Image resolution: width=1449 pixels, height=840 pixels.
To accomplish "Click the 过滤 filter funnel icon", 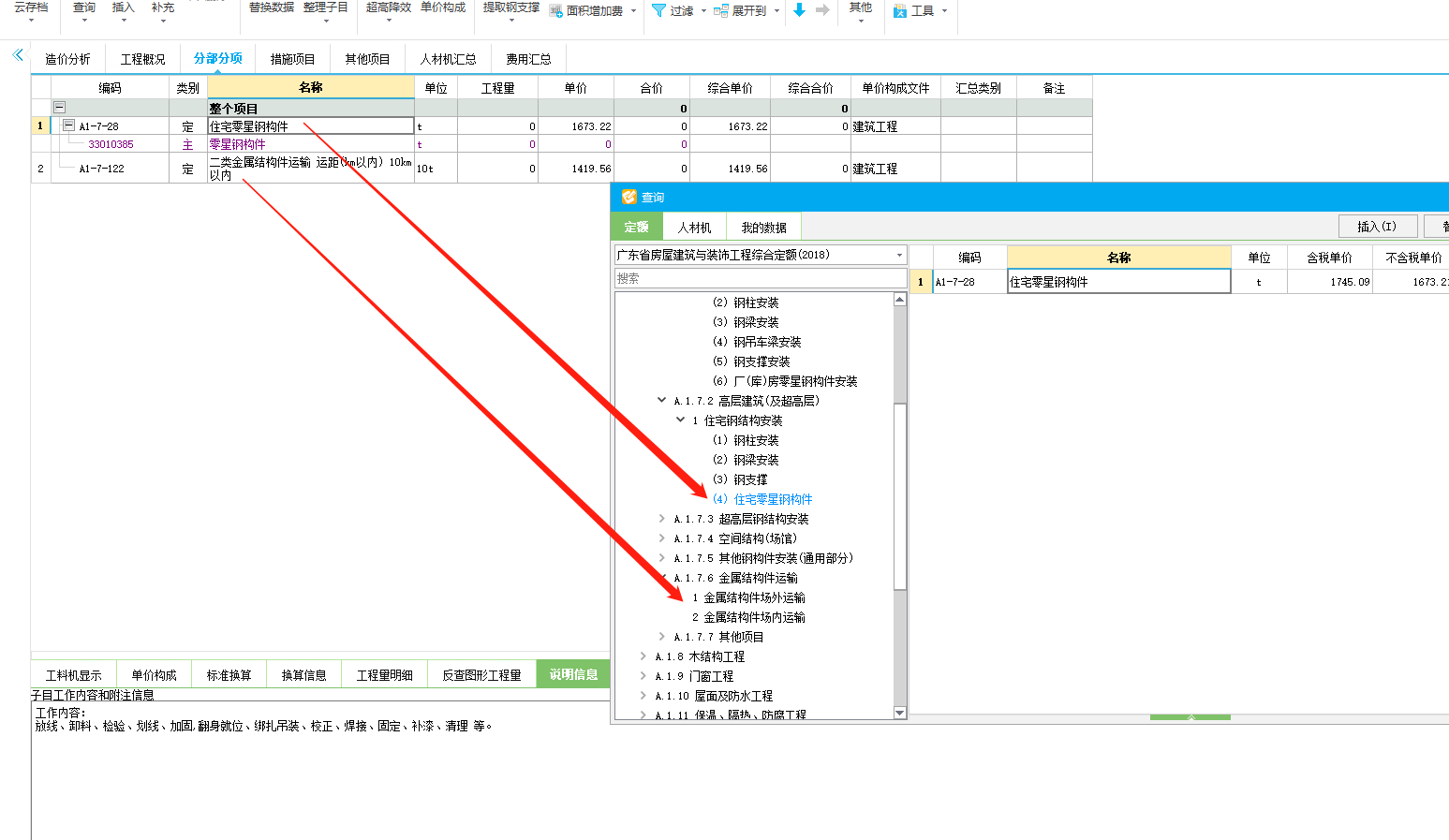I will (658, 10).
